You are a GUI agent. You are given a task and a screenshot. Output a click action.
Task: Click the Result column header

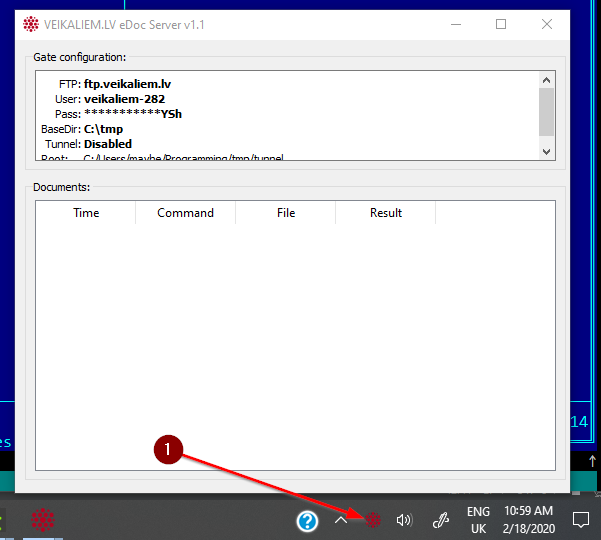[385, 213]
